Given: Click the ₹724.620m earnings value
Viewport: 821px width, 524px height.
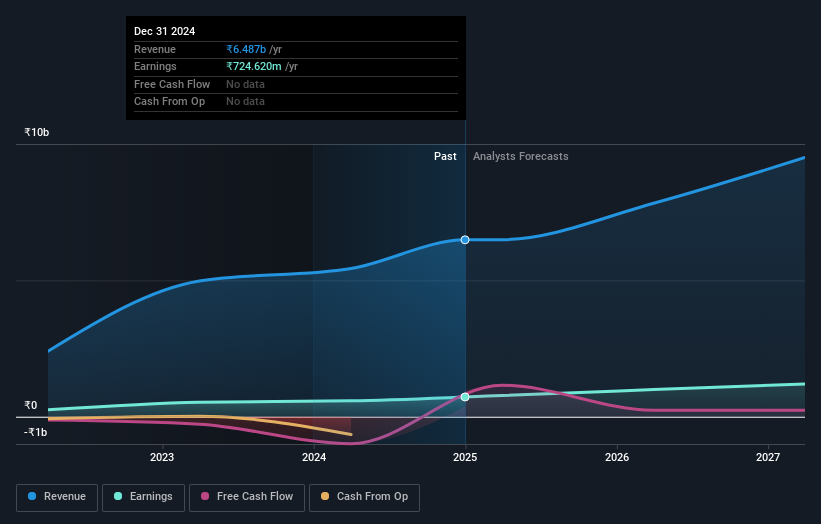Looking at the screenshot, I should coord(254,66).
